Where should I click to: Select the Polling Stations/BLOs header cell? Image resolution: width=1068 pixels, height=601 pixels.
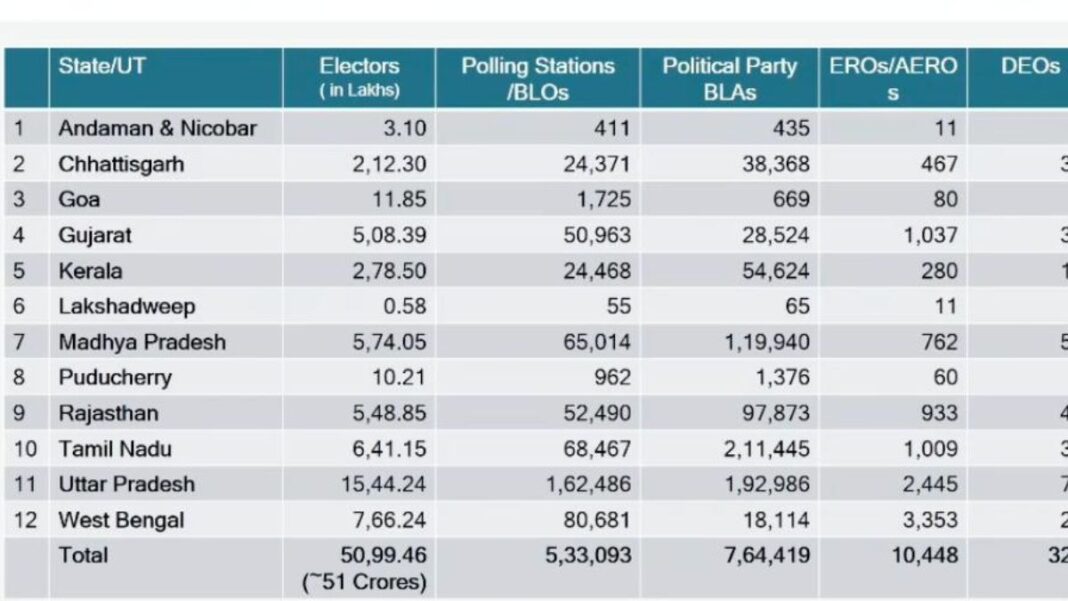(537, 78)
